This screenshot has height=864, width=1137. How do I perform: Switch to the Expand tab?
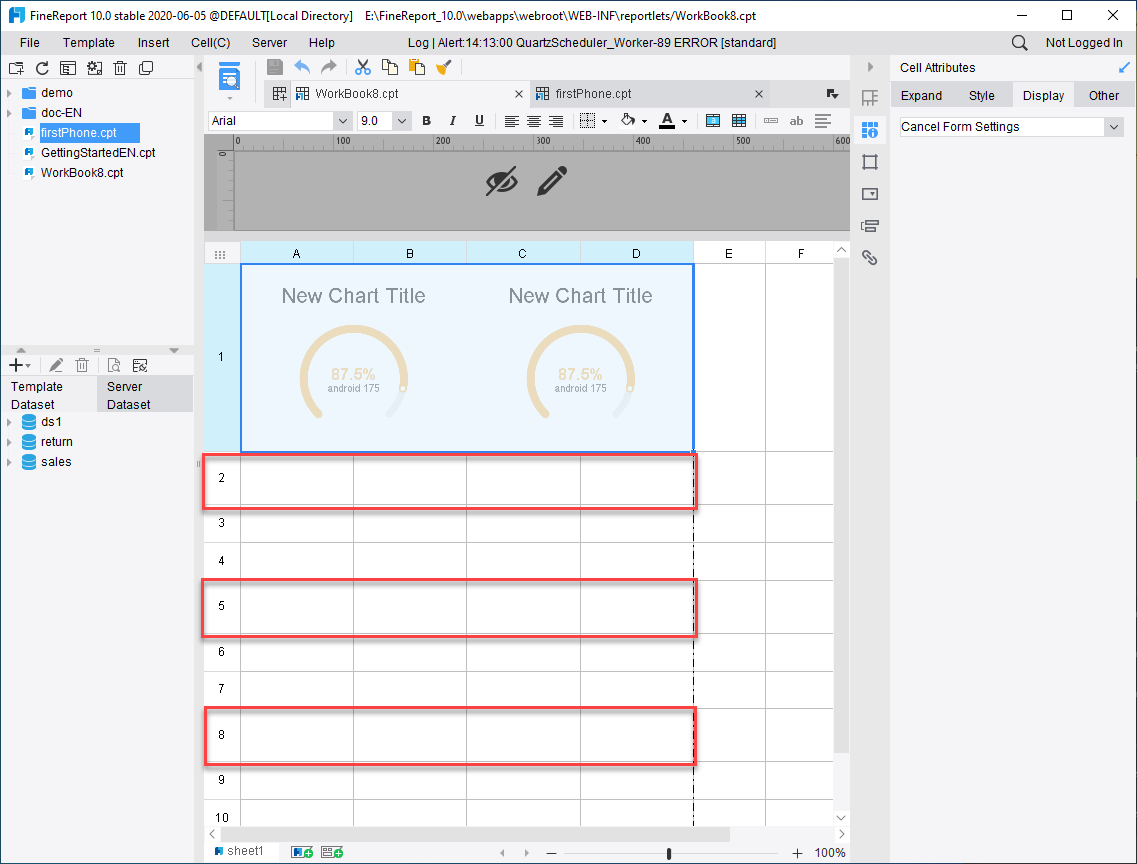921,96
